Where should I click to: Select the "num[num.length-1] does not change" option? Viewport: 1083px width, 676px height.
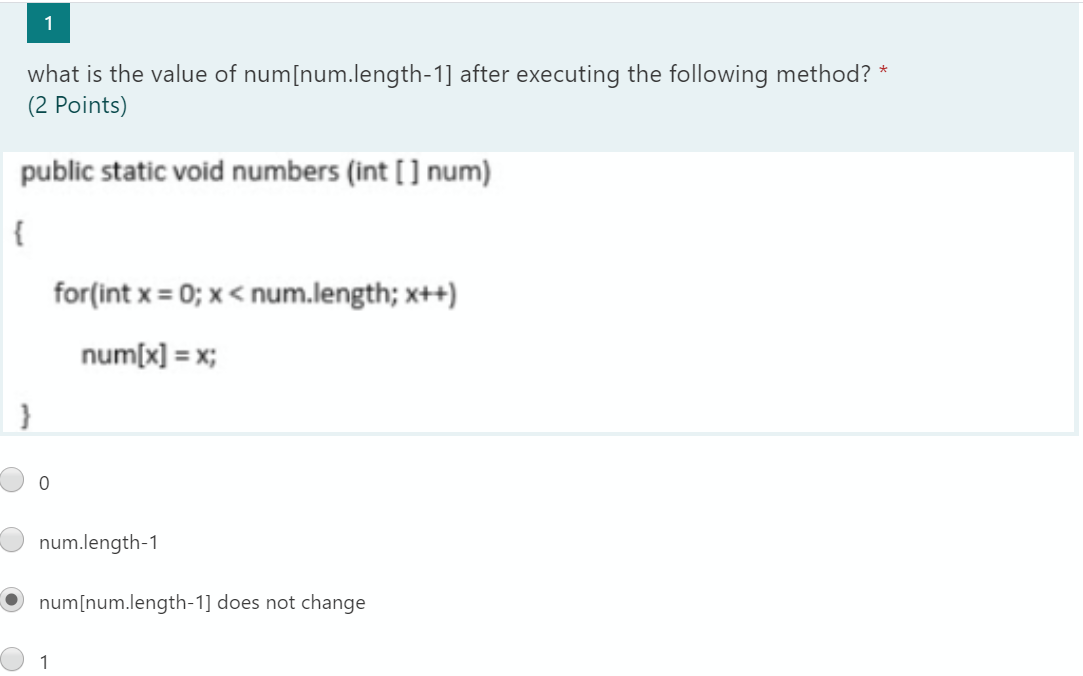click(x=12, y=600)
